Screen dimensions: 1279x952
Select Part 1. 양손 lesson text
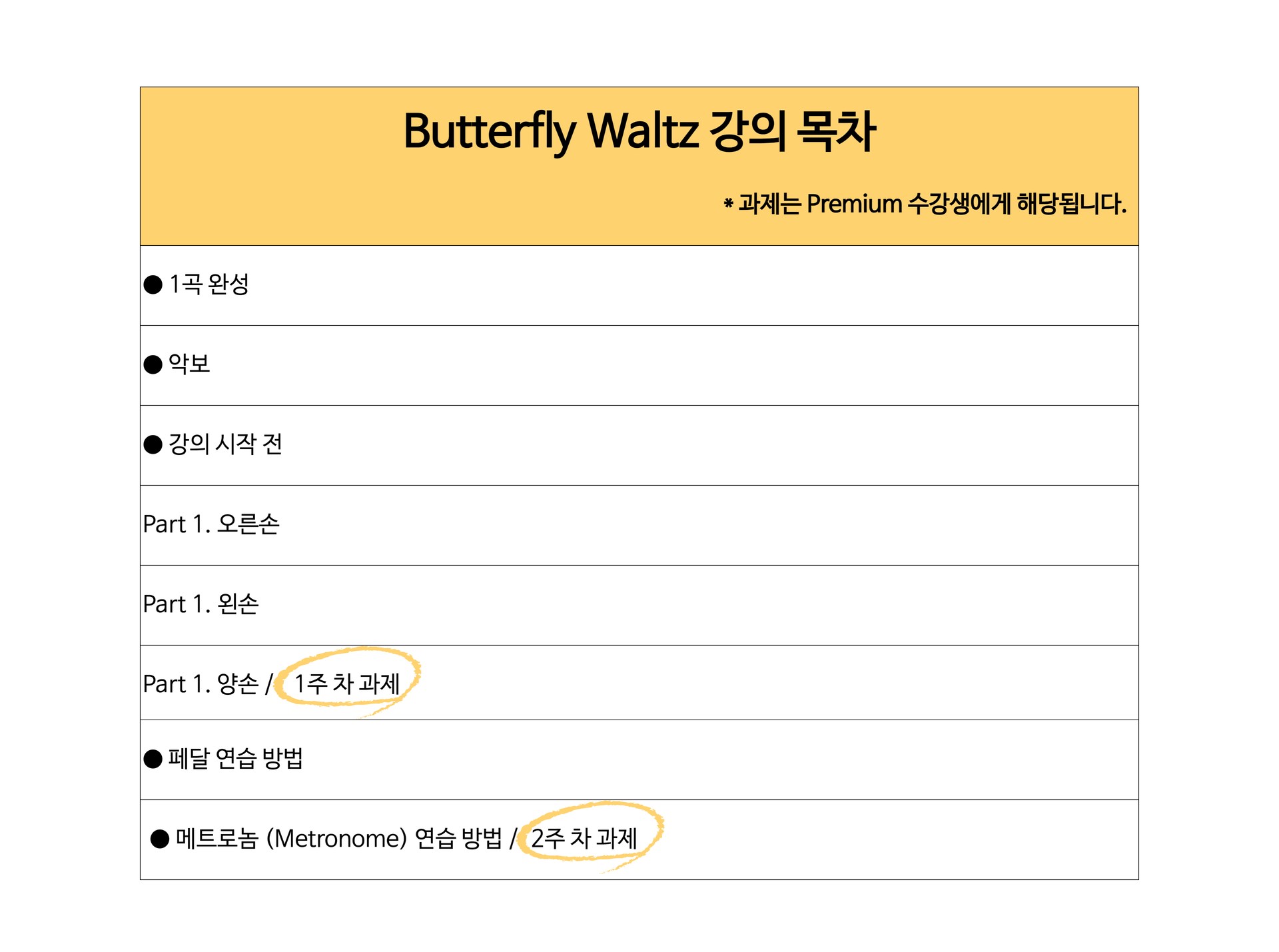pos(201,684)
